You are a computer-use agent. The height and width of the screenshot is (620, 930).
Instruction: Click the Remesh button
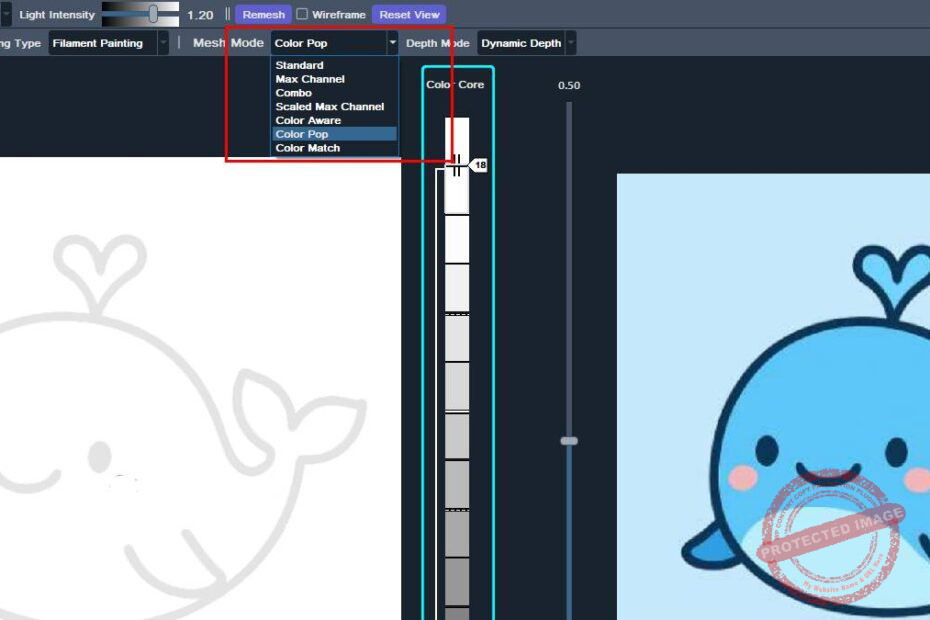pyautogui.click(x=263, y=15)
